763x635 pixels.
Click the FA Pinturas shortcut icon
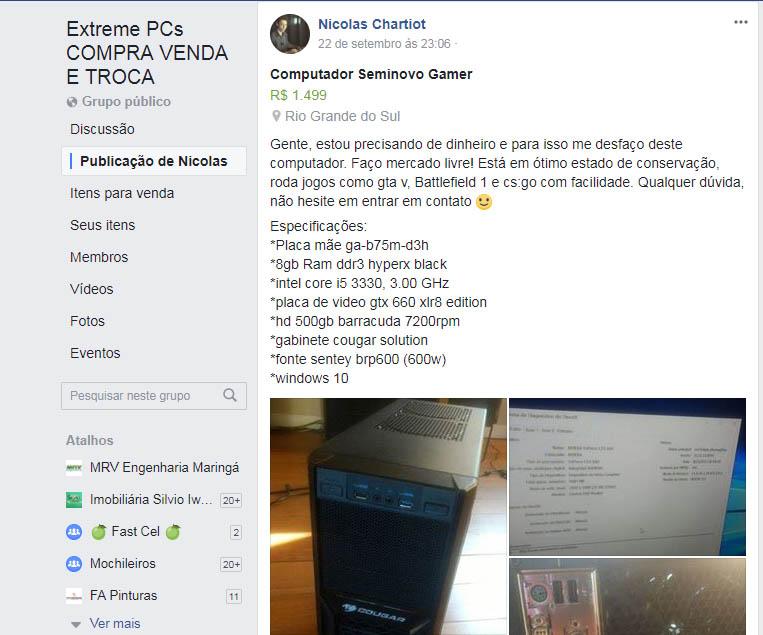74,596
